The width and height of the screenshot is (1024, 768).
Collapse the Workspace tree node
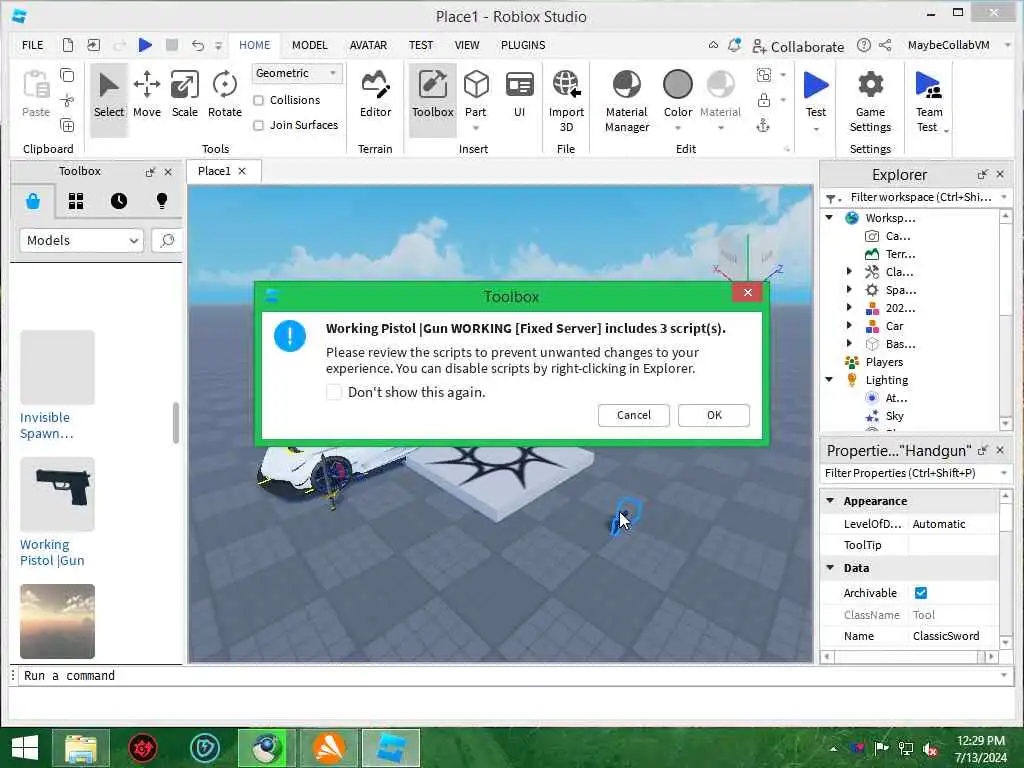(x=829, y=217)
